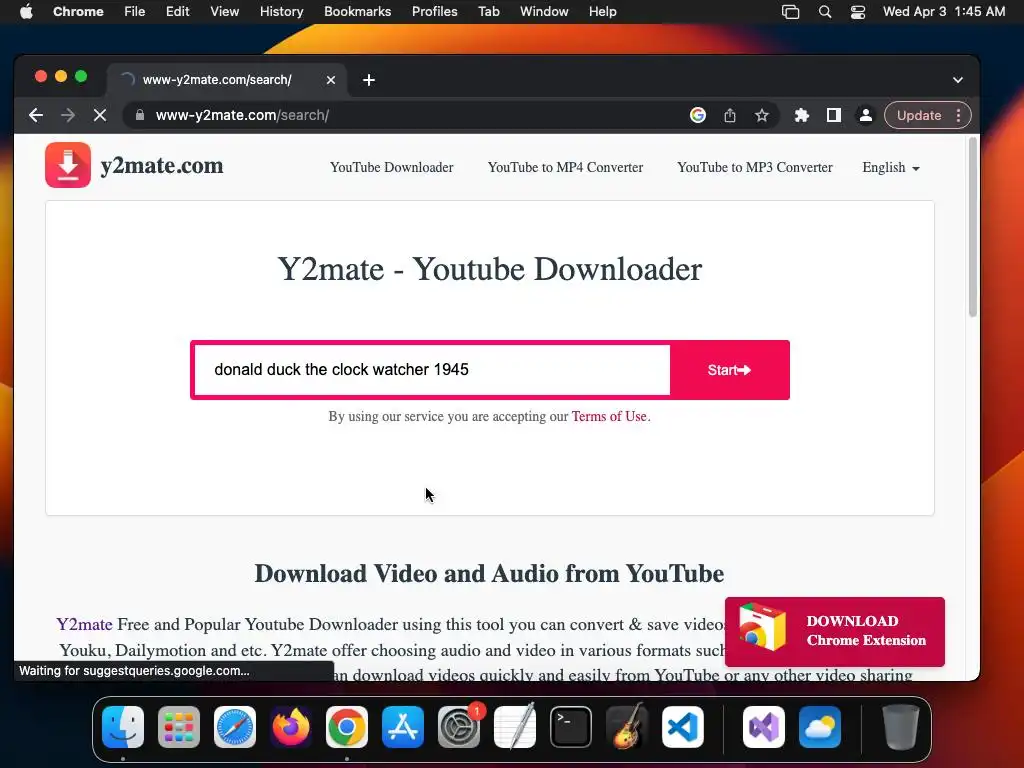This screenshot has width=1024, height=768.
Task: Click the Y2mate link in description paragraph
Action: coord(84,624)
